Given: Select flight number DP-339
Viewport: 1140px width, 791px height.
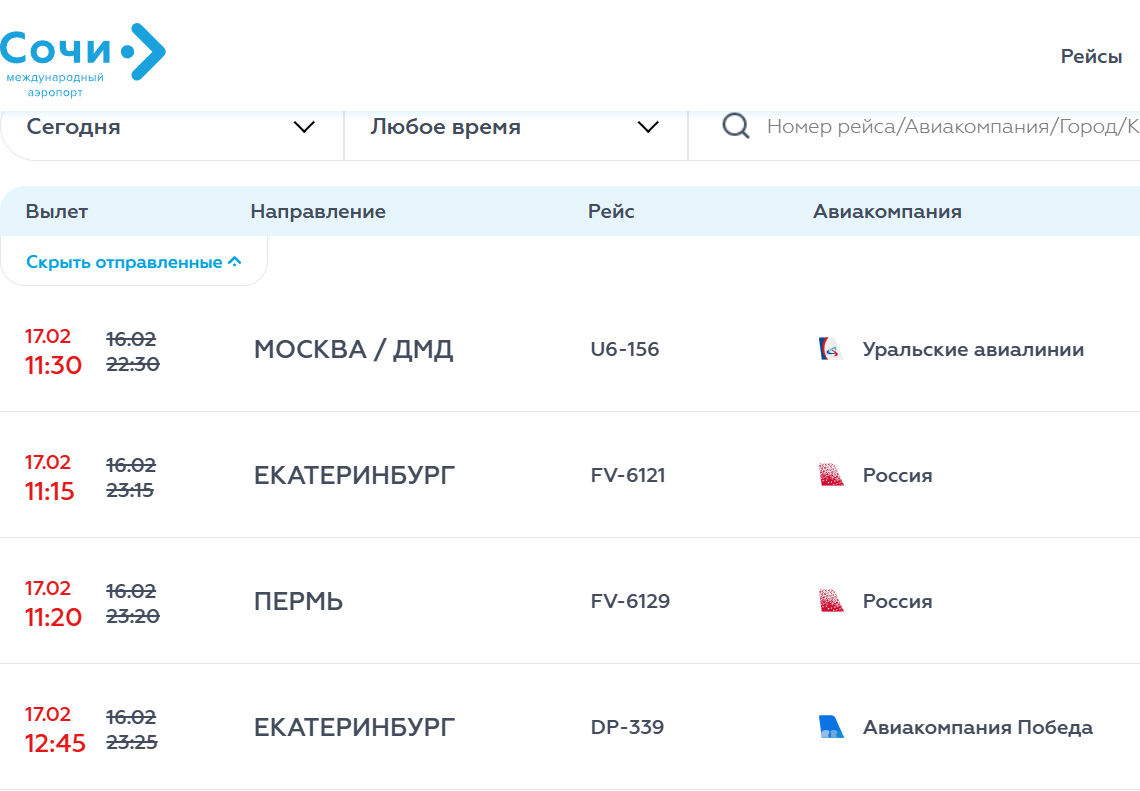Looking at the screenshot, I should pyautogui.click(x=627, y=728).
